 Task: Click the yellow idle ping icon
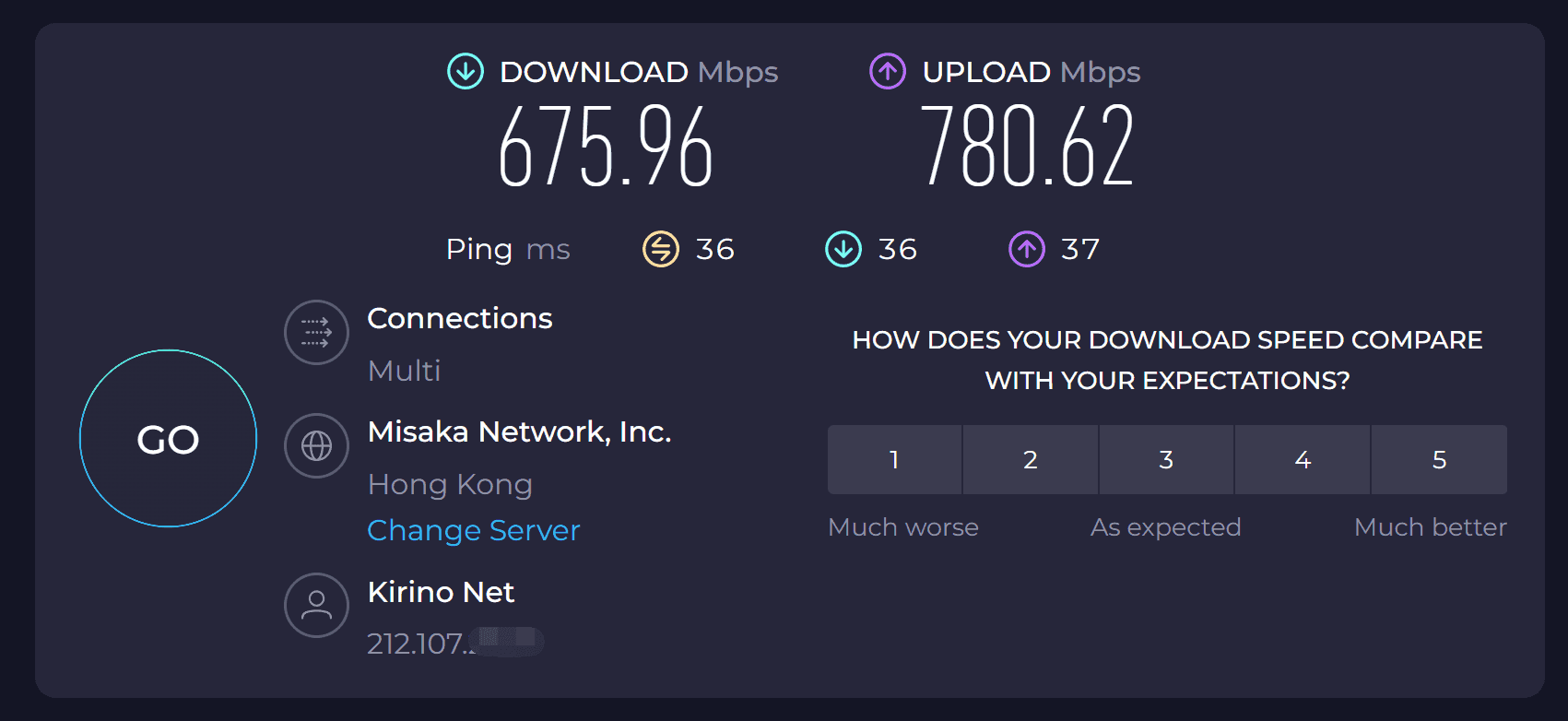(660, 249)
